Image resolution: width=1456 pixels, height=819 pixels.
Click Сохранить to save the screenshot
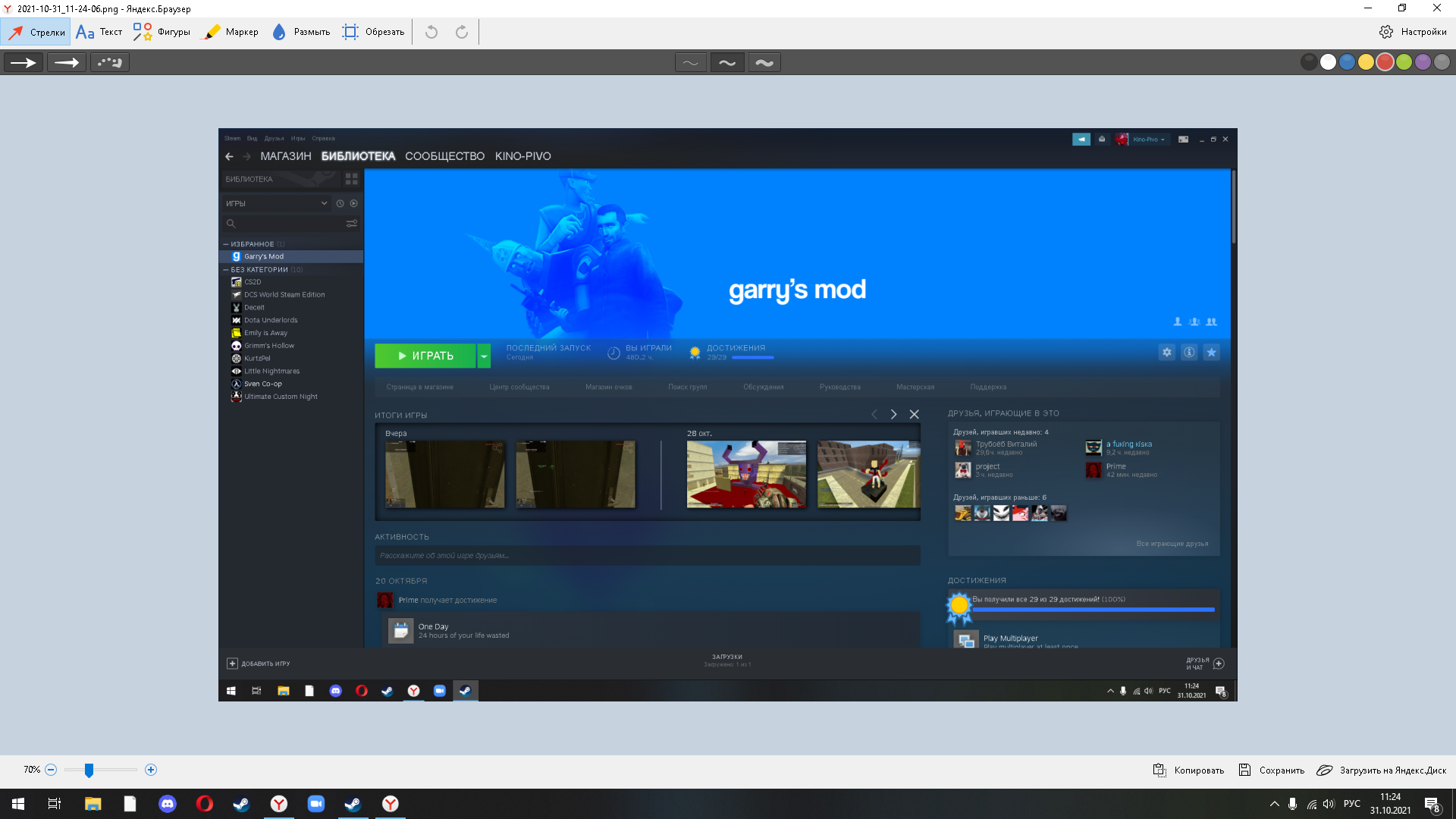[1272, 770]
